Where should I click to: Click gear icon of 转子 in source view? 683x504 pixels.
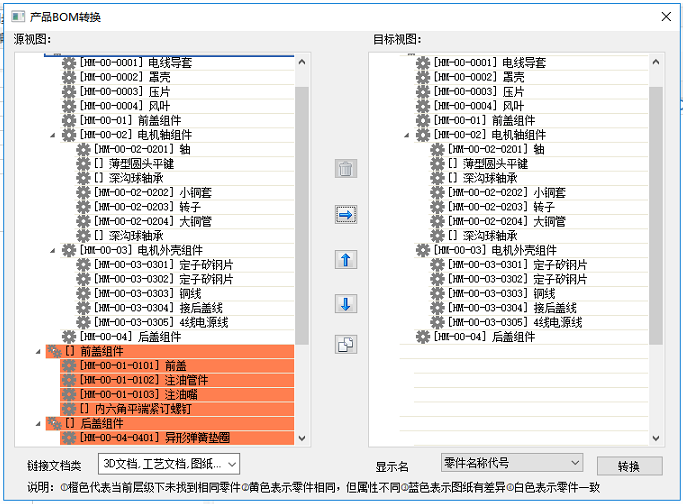[x=83, y=207]
